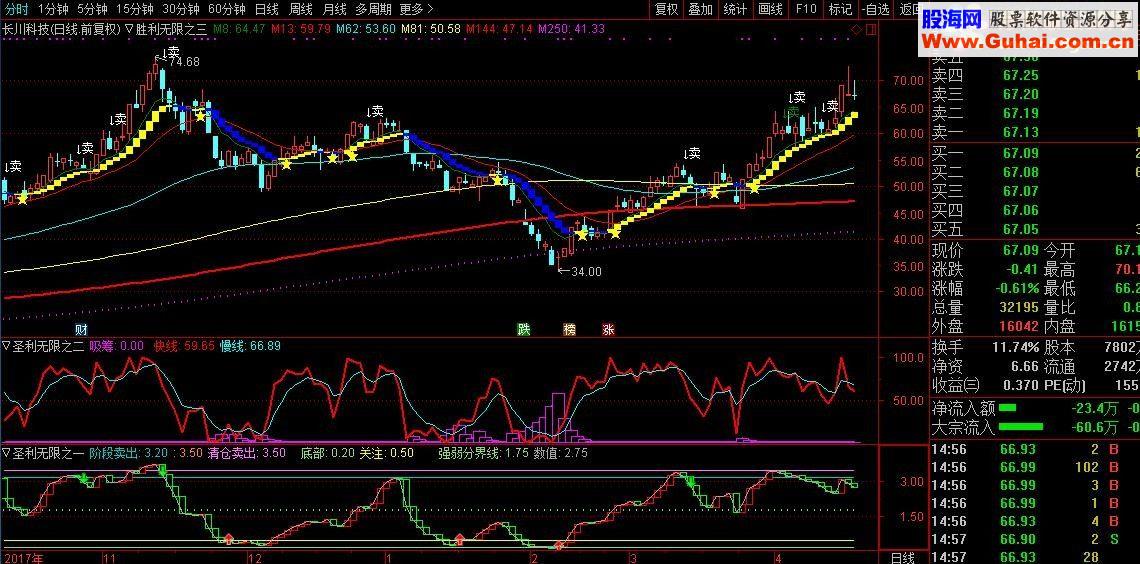Click the 榜 marker under the chart
This screenshot has width=1140, height=564.
coord(569,329)
